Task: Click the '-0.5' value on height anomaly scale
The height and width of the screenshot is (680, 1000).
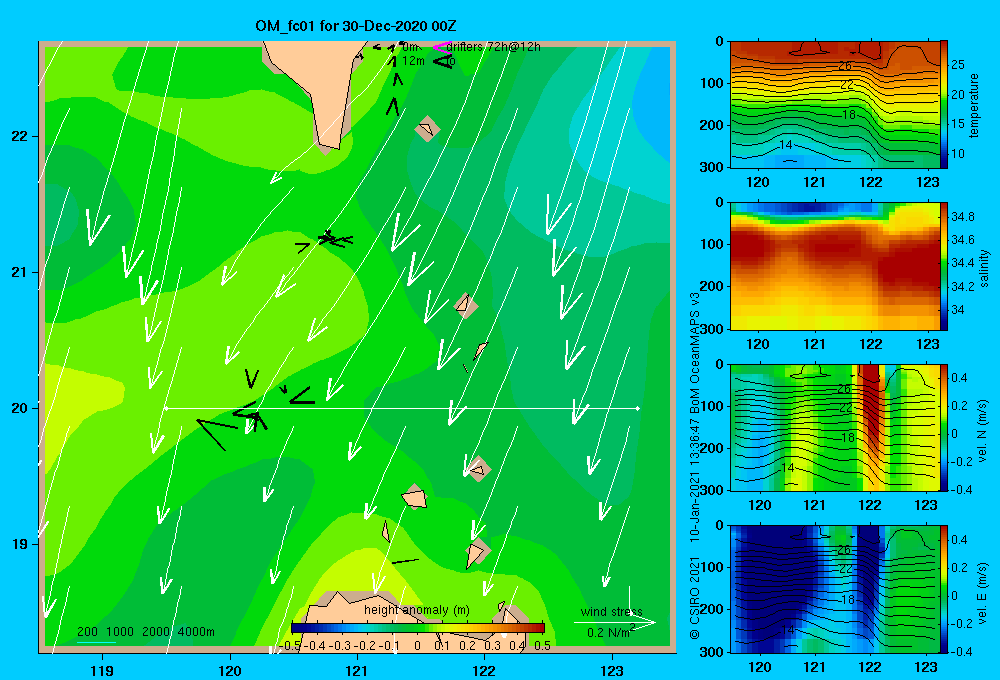Action: coord(291,646)
